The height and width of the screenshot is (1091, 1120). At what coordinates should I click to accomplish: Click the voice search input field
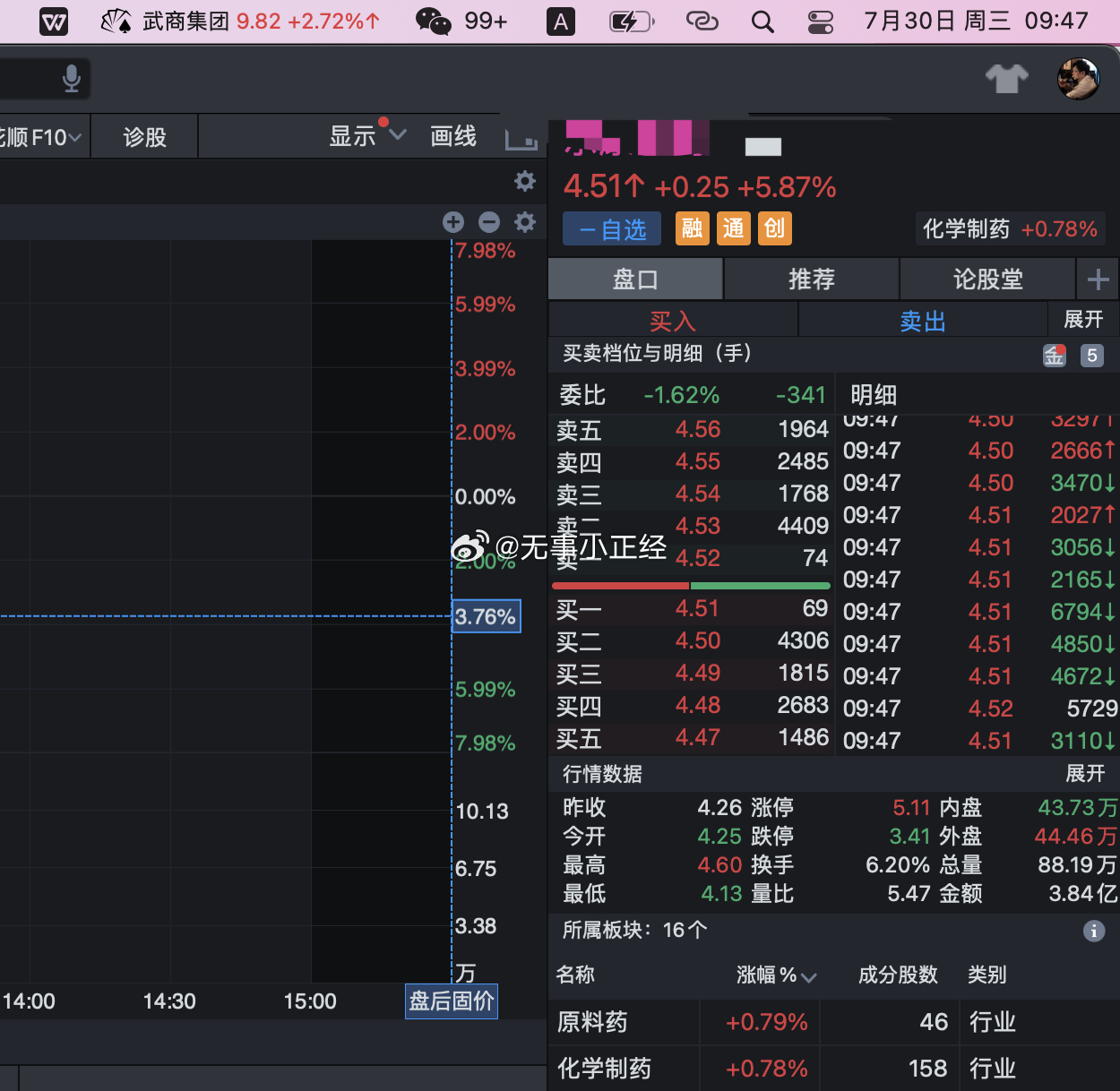click(x=45, y=79)
